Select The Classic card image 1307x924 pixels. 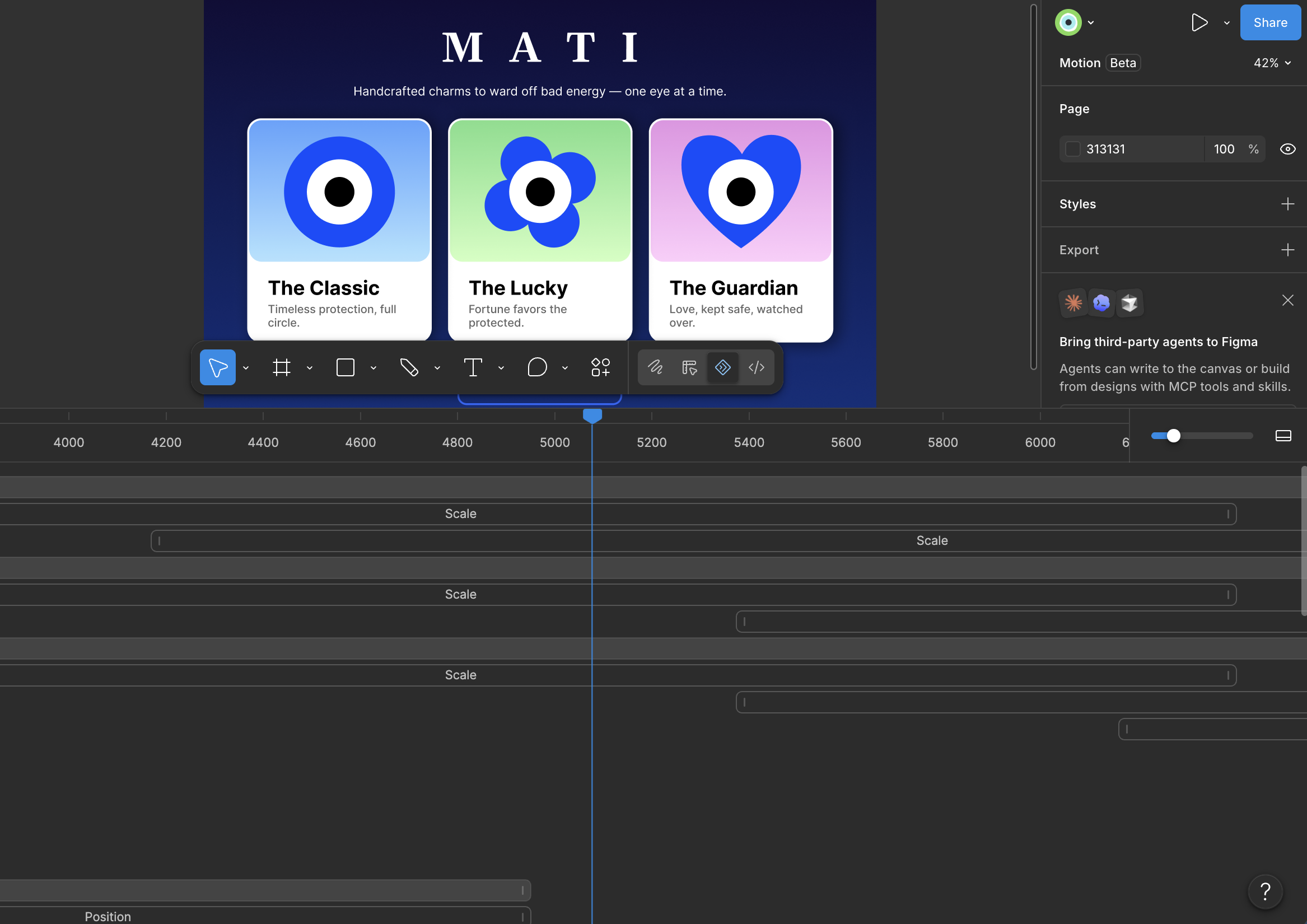(339, 192)
